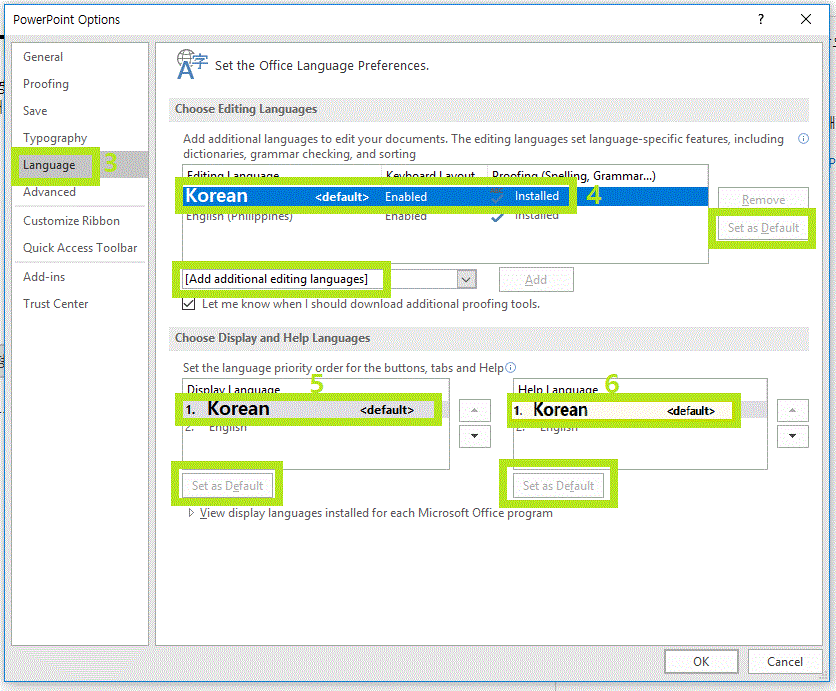Select the Add-ins category
The image size is (836, 691).
click(x=44, y=277)
